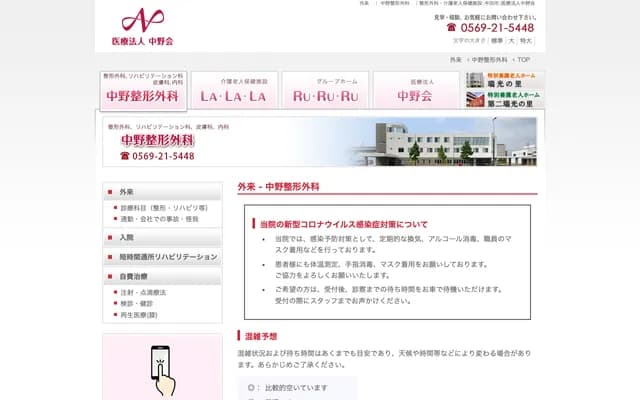Select the LA・LA・LA facility tab
This screenshot has width=640, height=400.
click(234, 90)
